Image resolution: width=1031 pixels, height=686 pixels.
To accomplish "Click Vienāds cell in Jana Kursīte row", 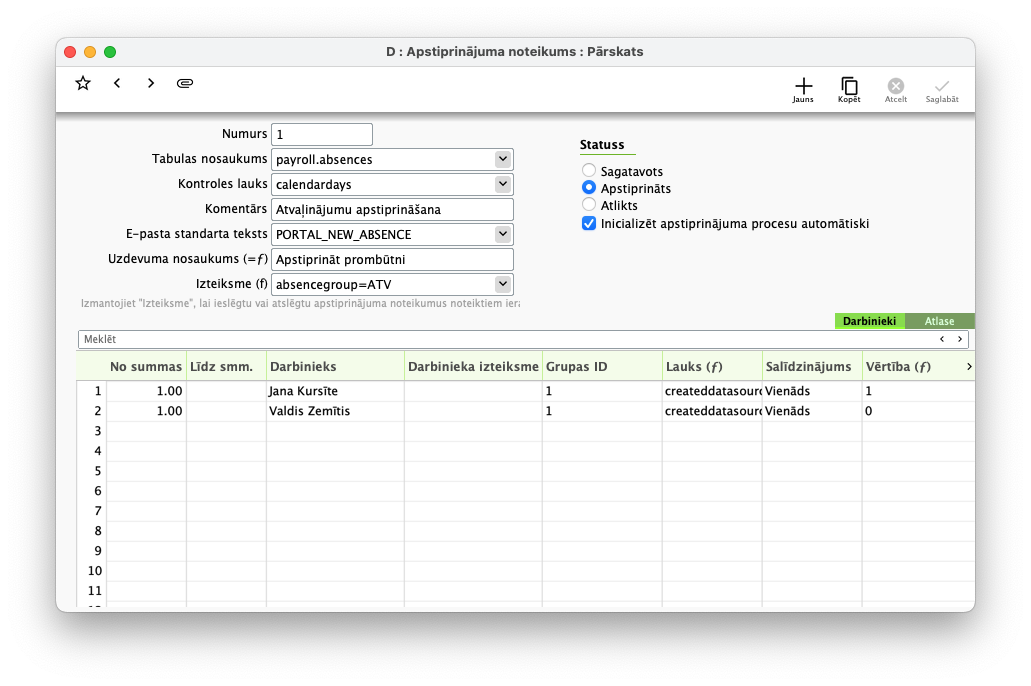I will [x=812, y=391].
